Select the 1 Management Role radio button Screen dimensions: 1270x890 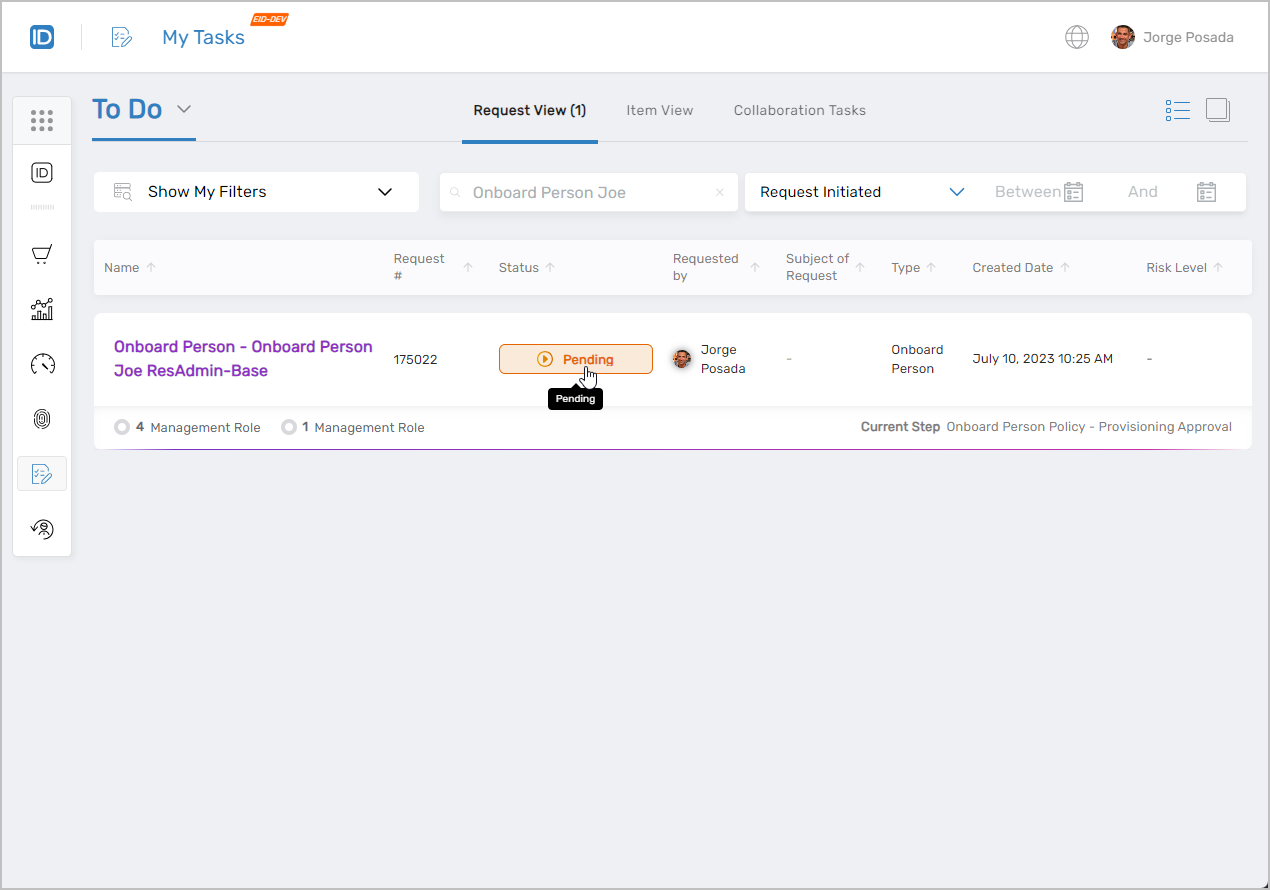pyautogui.click(x=289, y=427)
